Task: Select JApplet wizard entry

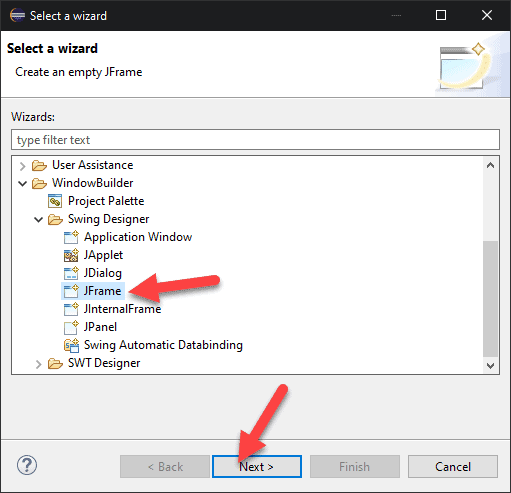Action: coord(103,255)
